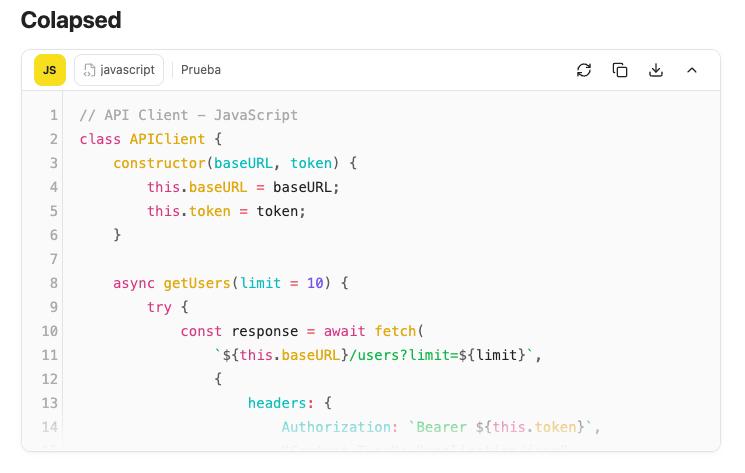The width and height of the screenshot is (745, 473).
Task: Click the 'constructor' keyword on line 3
Action: pos(159,163)
